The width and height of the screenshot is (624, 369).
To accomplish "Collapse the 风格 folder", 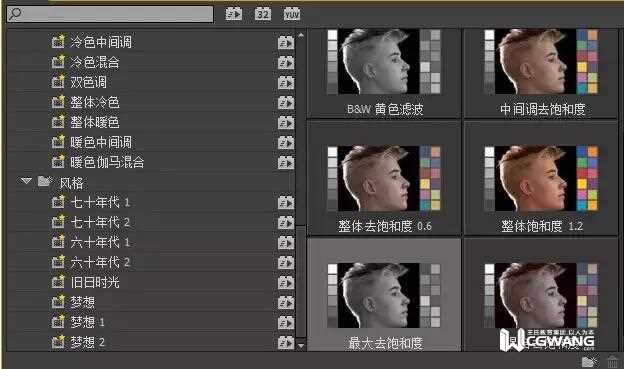I will coord(26,182).
